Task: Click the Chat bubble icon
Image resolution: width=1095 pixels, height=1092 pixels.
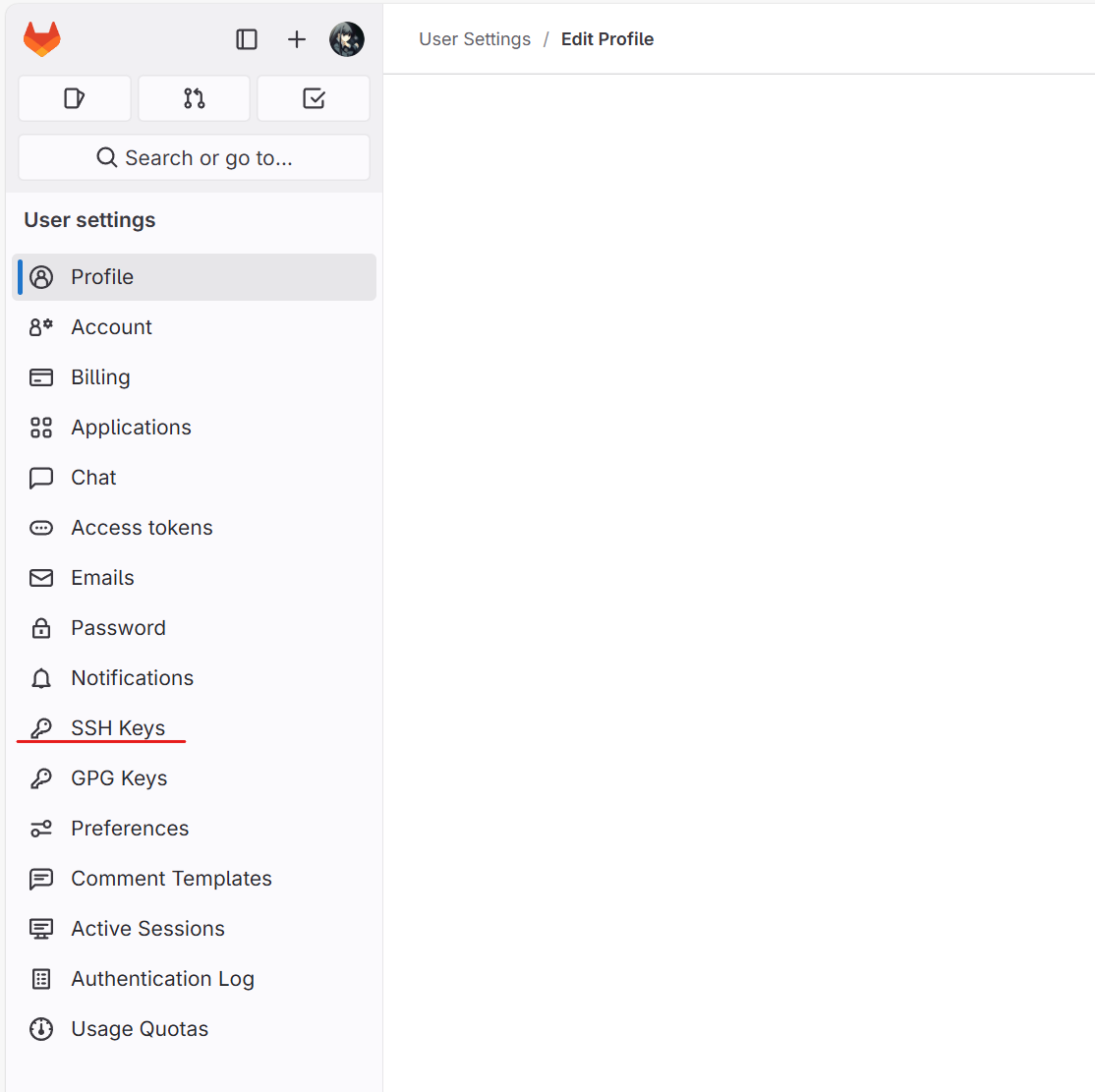Action: point(41,478)
